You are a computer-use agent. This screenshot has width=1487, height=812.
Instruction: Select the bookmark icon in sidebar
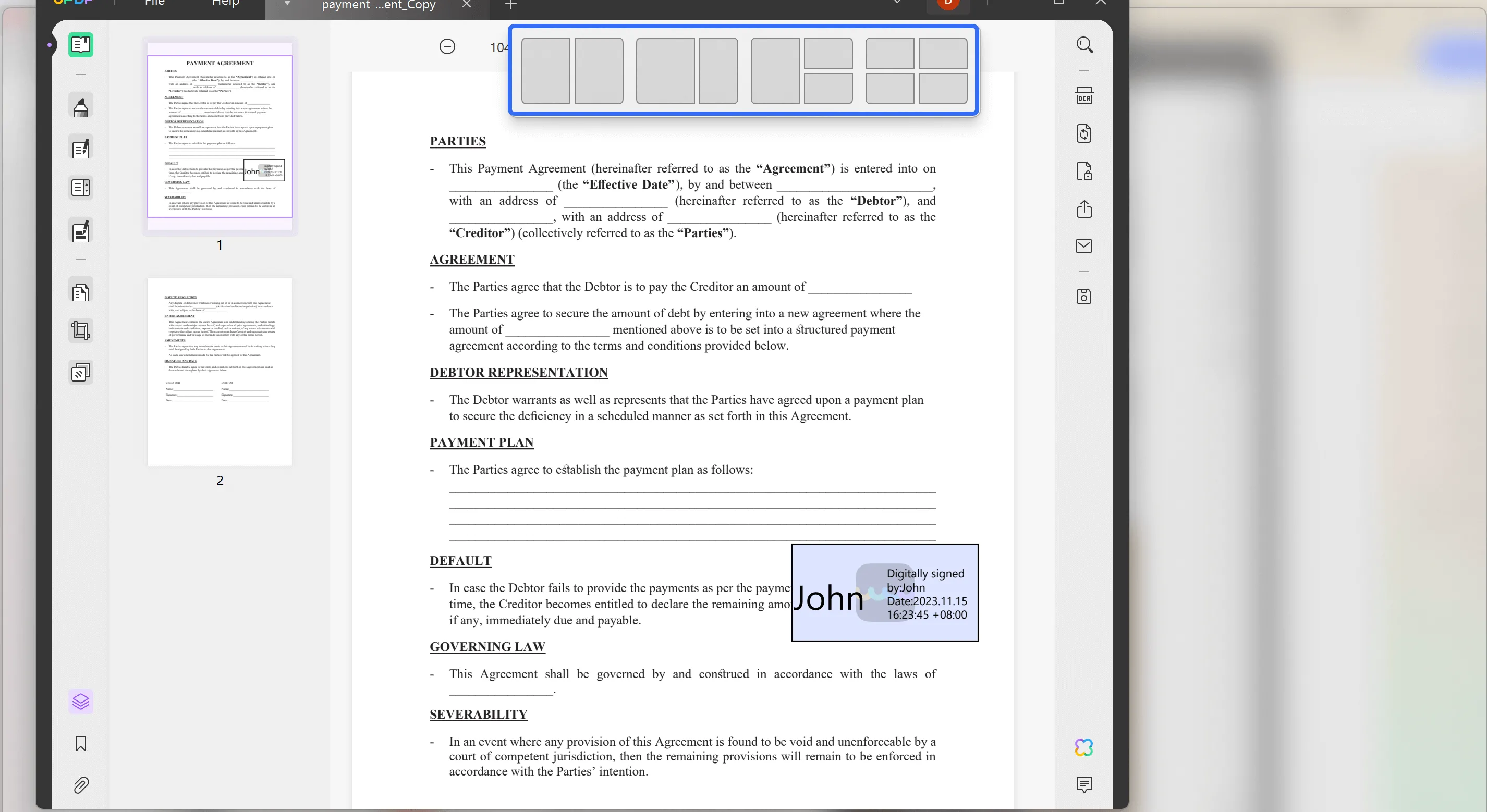coord(81,744)
